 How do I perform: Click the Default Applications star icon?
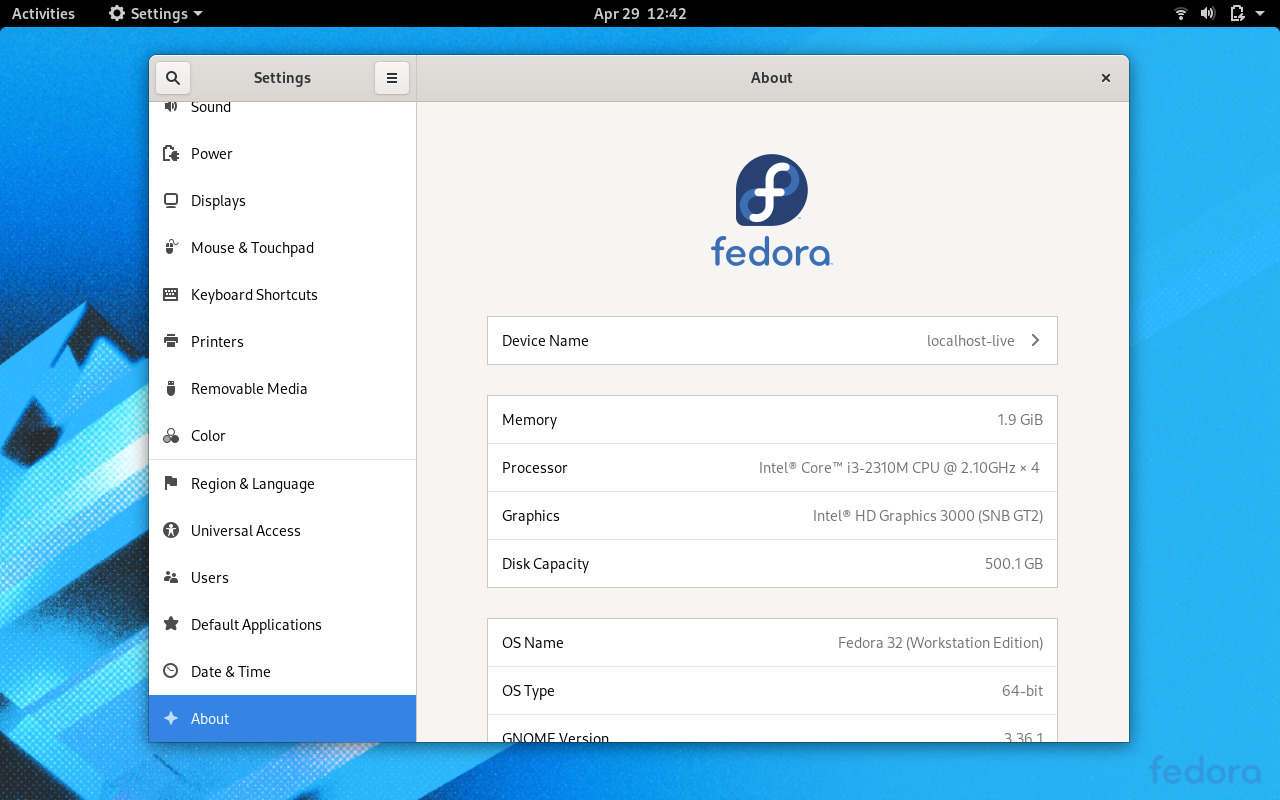(x=171, y=625)
